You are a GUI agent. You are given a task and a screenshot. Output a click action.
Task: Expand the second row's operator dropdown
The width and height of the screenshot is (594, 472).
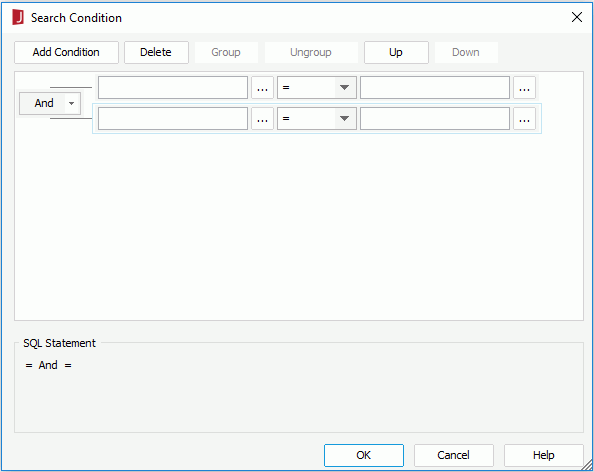pos(344,119)
